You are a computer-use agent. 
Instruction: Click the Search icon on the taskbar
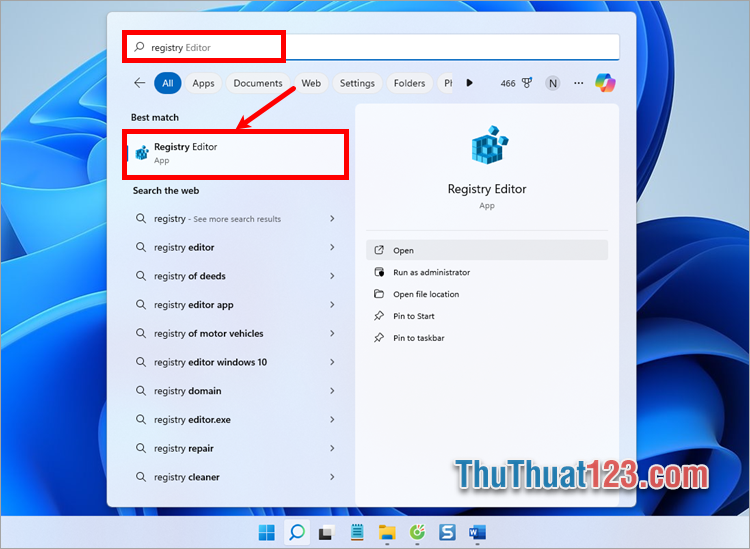point(297,532)
